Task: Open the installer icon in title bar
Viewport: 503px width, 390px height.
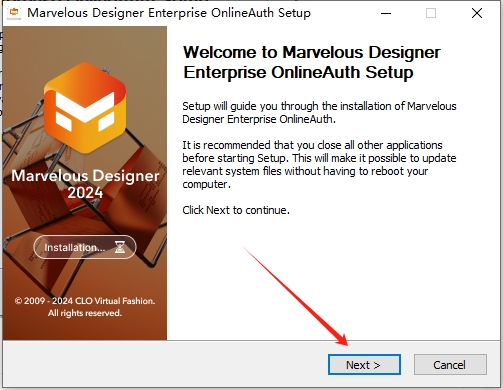Action: (x=14, y=13)
